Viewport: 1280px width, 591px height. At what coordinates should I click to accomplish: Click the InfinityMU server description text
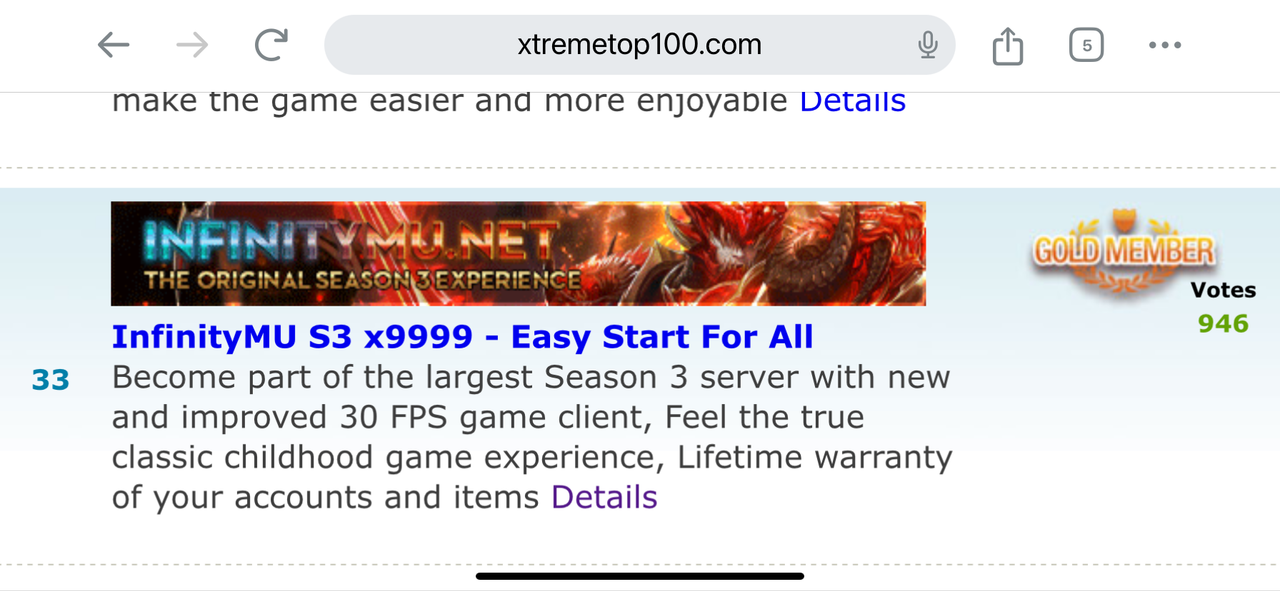coord(532,437)
